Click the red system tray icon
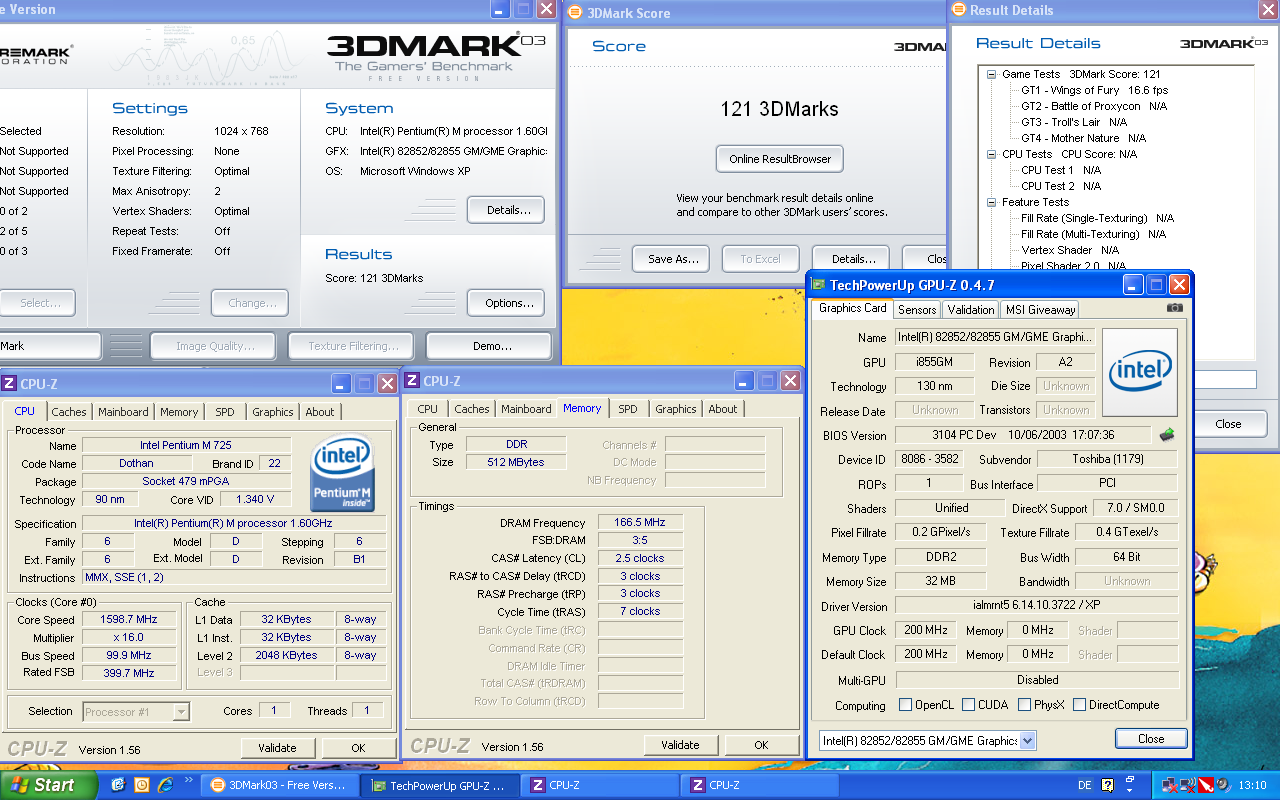Image resolution: width=1280 pixels, height=800 pixels. coord(1205,786)
